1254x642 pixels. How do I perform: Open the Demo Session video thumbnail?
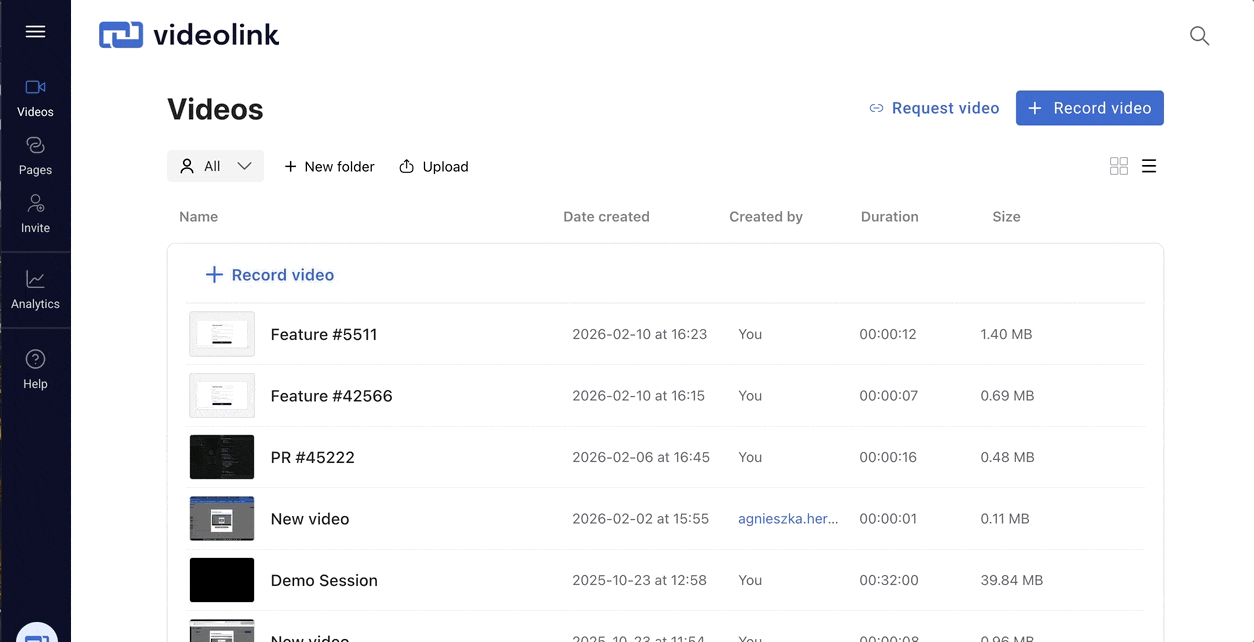[x=222, y=580]
